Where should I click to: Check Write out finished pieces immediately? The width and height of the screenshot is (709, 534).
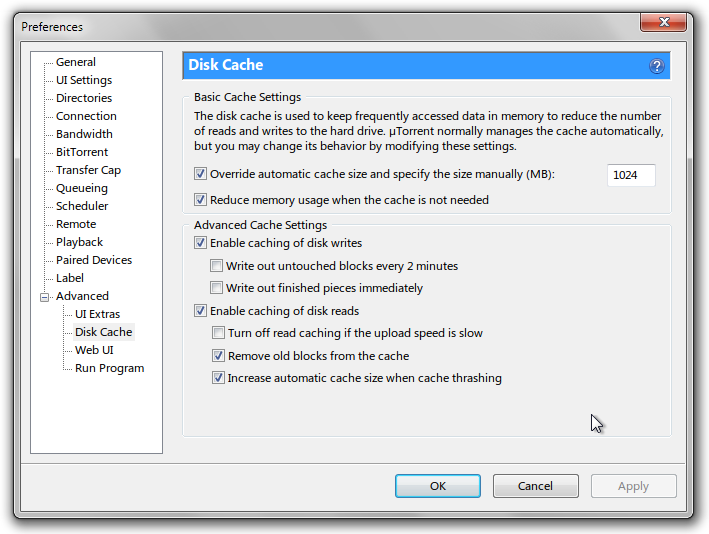pyautogui.click(x=216, y=288)
